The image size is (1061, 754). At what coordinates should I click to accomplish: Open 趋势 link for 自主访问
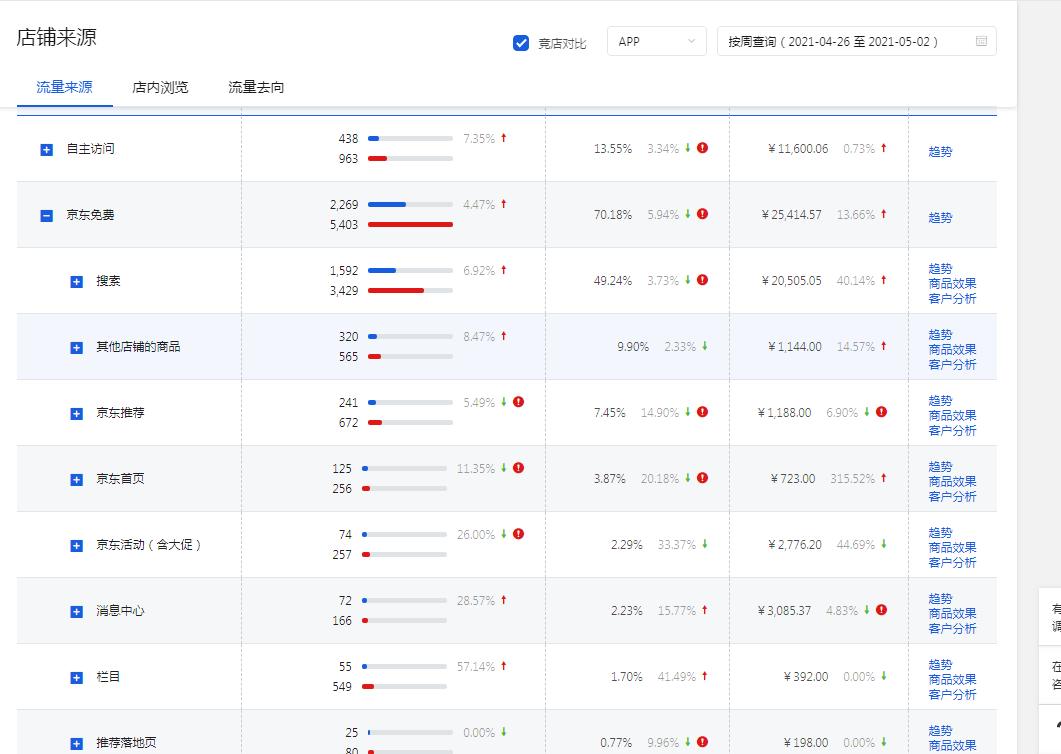tap(940, 152)
